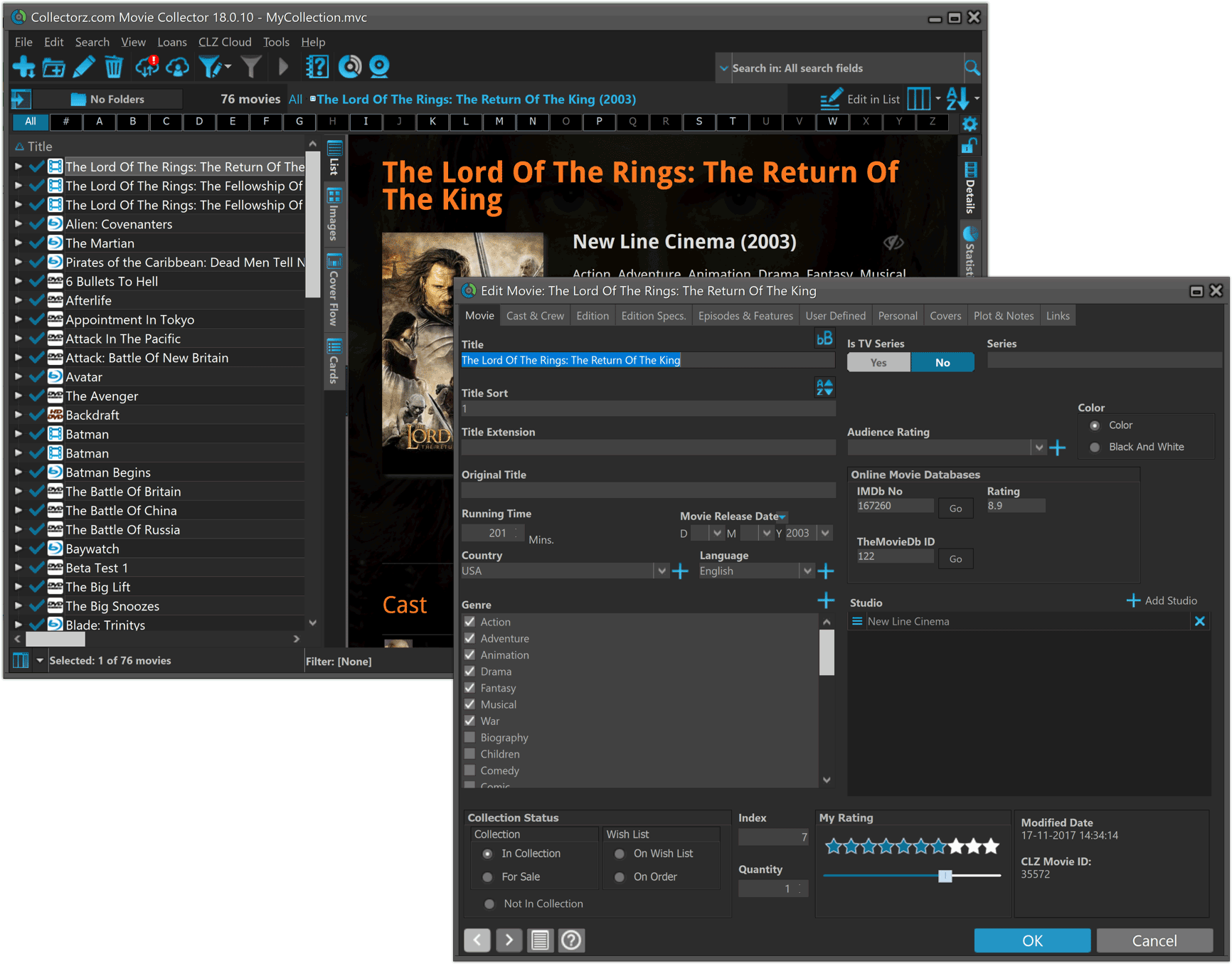Click the My Rating slider handle
The width and height of the screenshot is (1232, 964).
click(x=945, y=876)
